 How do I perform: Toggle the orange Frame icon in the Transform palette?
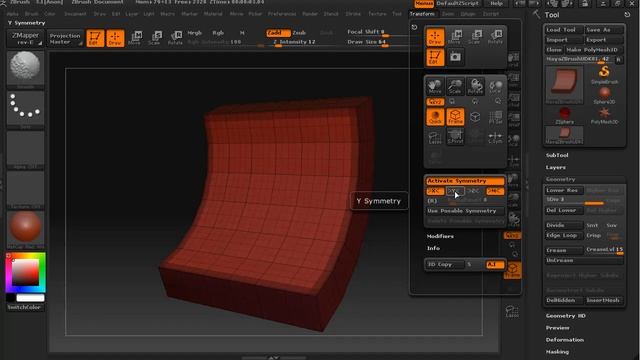click(x=455, y=117)
